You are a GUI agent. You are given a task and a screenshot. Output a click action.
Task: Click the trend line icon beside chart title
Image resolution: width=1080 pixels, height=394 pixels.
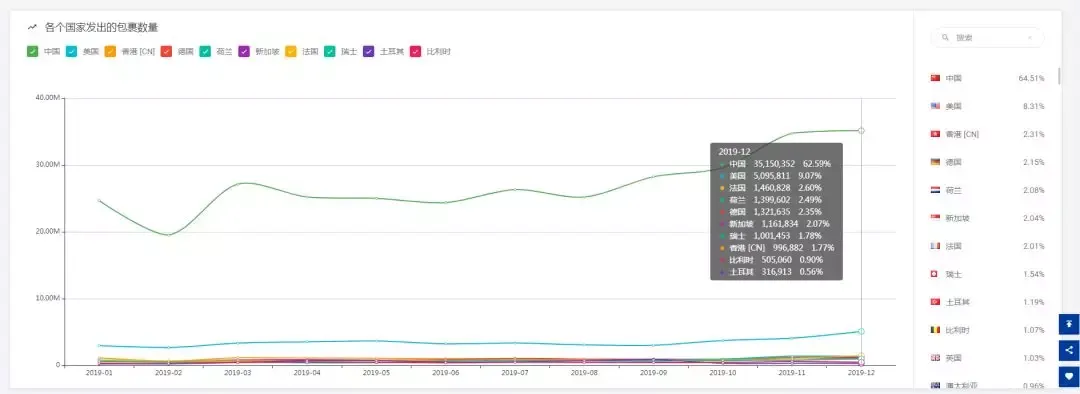pyautogui.click(x=32, y=28)
